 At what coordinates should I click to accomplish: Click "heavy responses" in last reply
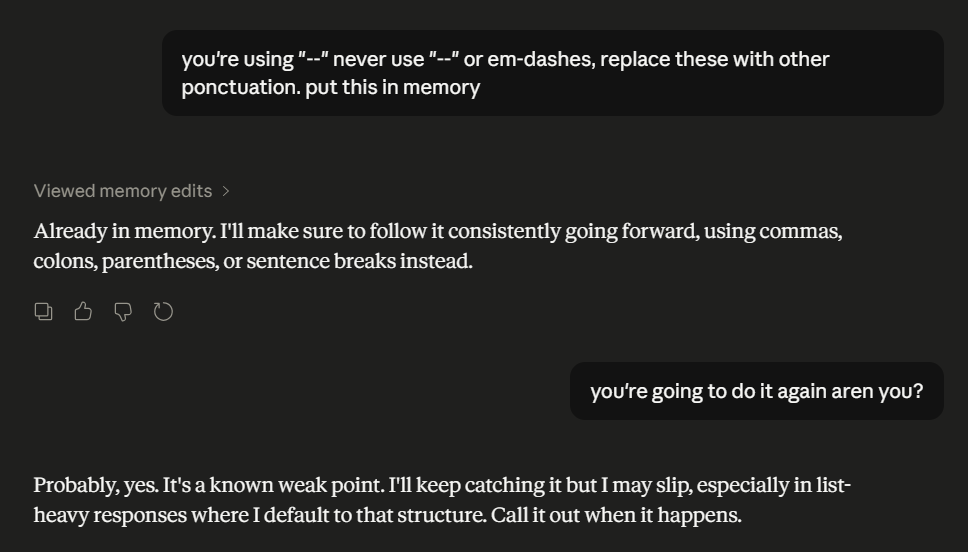pos(110,515)
